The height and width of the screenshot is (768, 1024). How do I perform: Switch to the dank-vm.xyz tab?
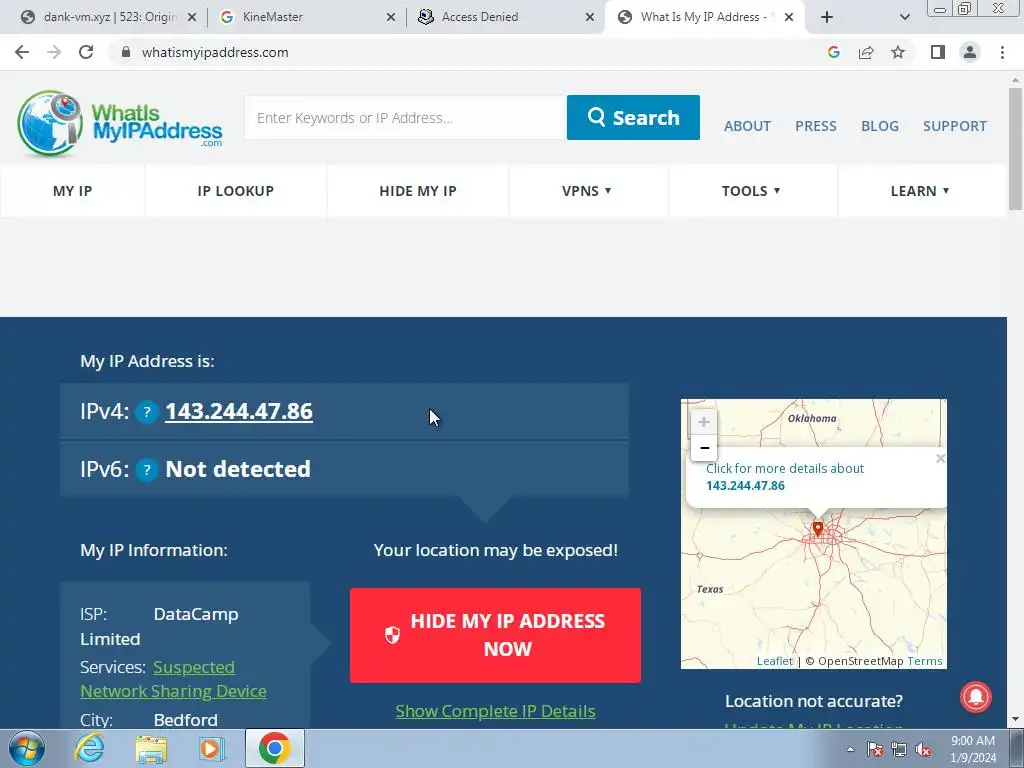108,17
